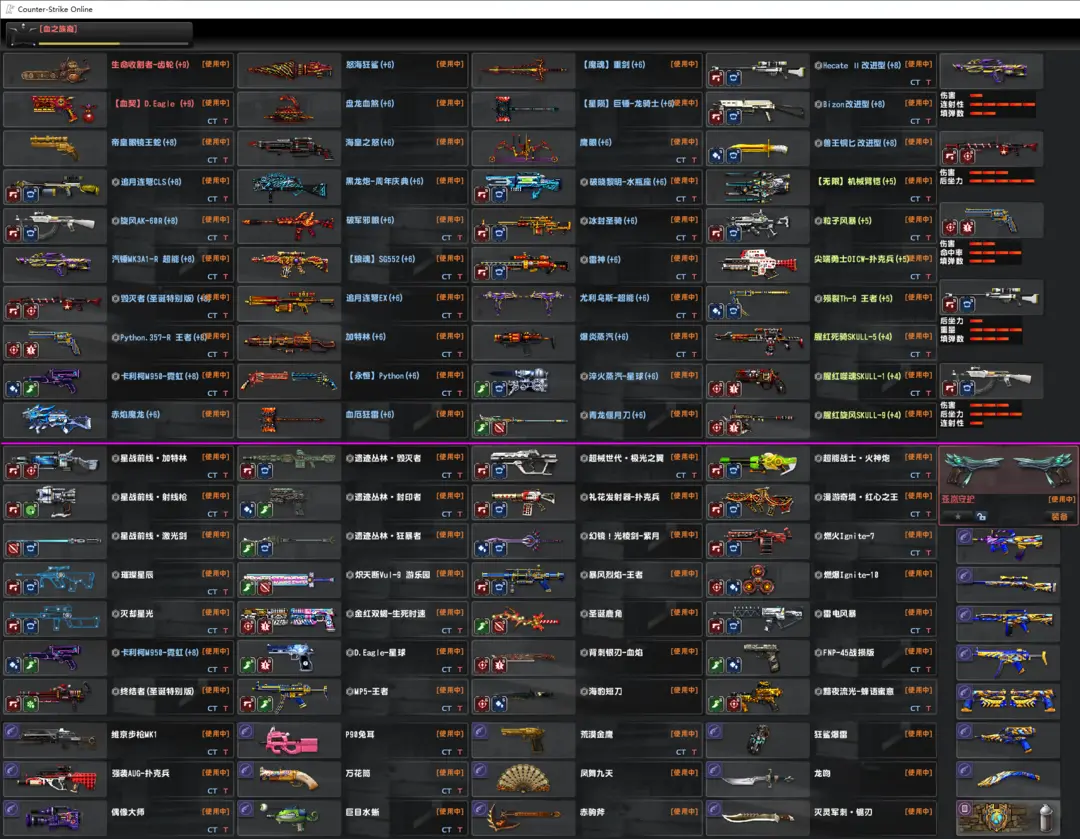Click item name 腥红死骑SKULL-5 (+4)
Image resolution: width=1080 pixels, height=839 pixels.
pyautogui.click(x=853, y=337)
